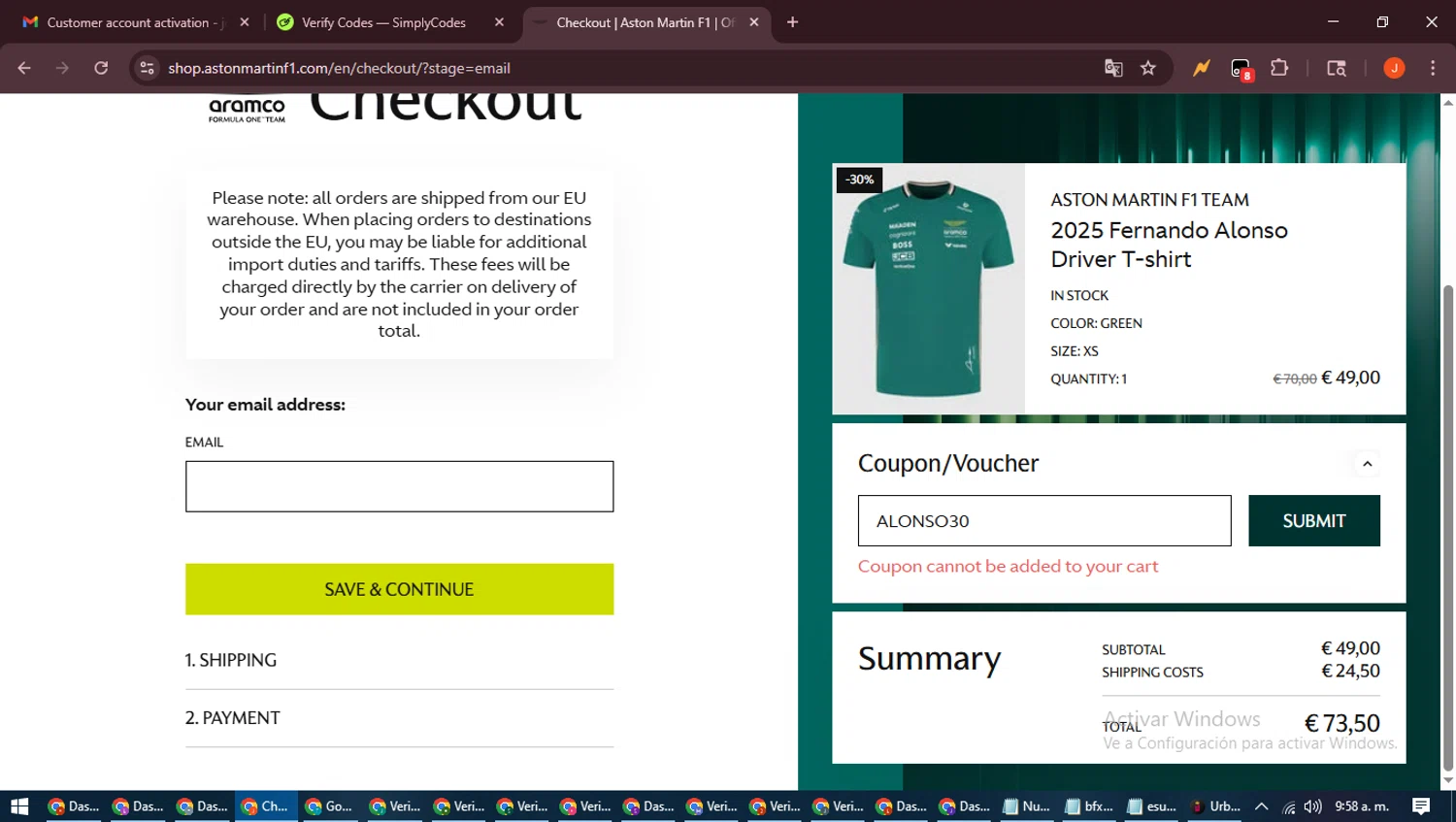Open taskbar app 'Urb...'
This screenshot has width=1456, height=822.
tap(1216, 806)
